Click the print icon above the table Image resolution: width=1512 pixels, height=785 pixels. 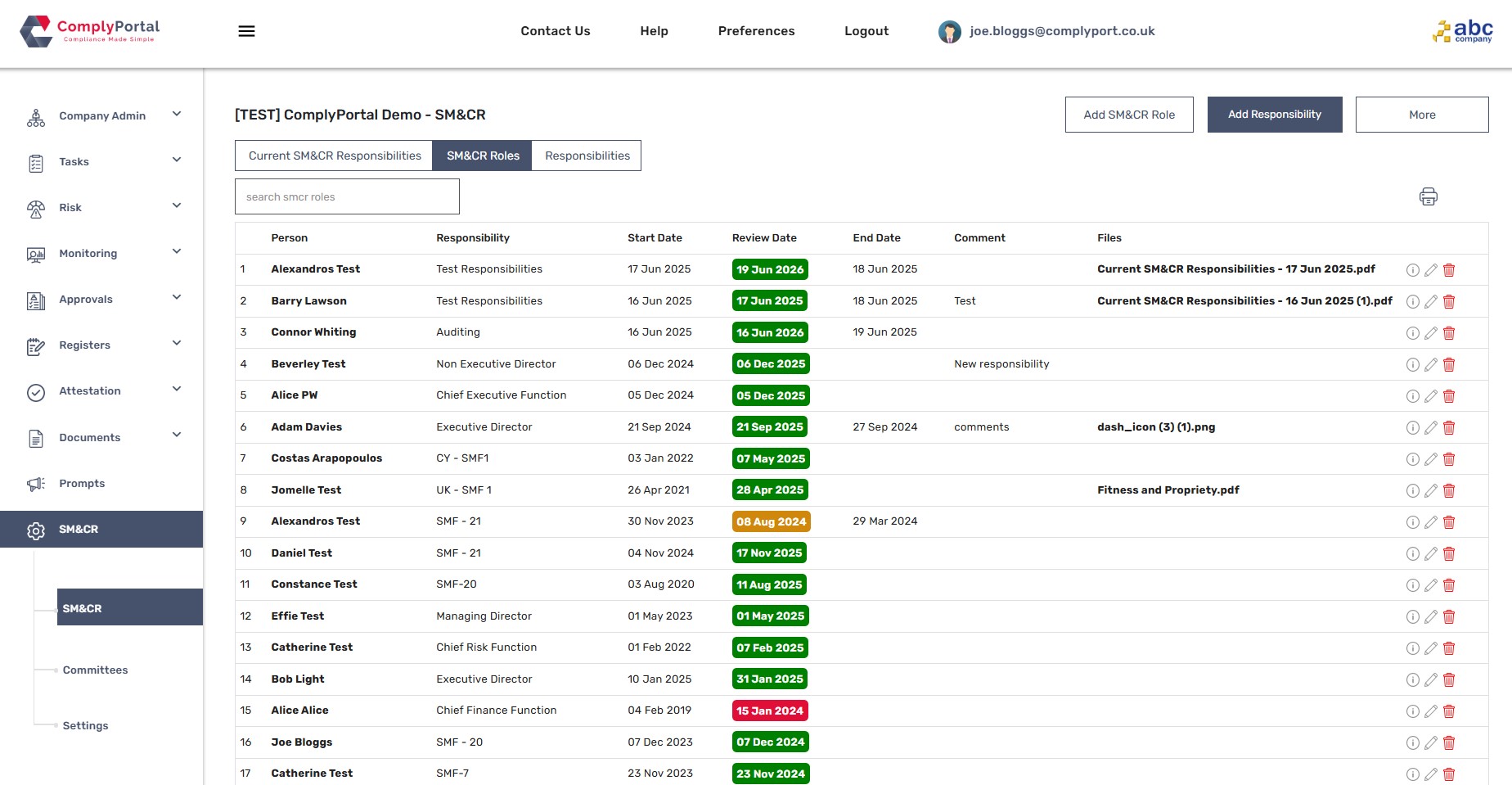(x=1428, y=196)
